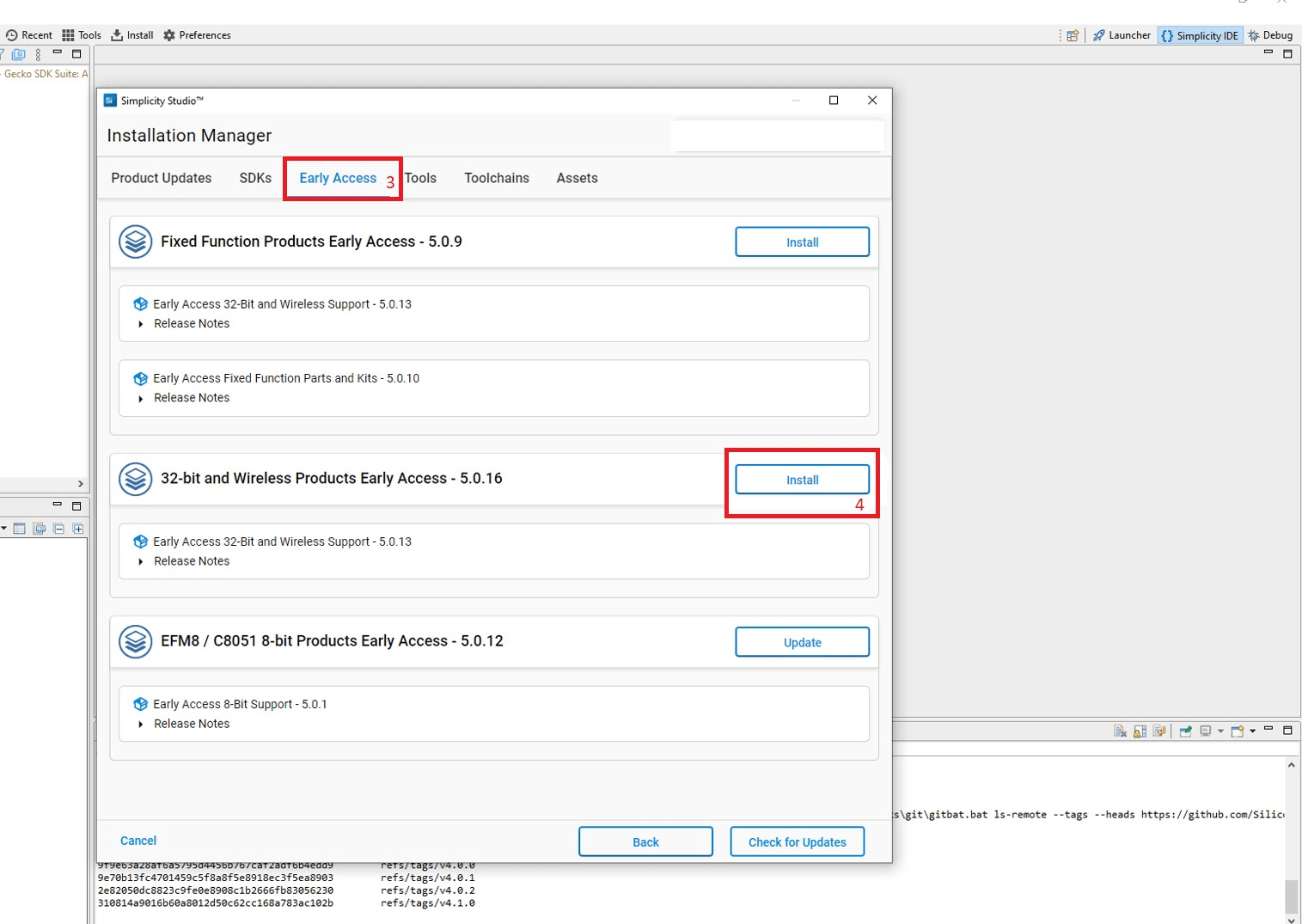Image resolution: width=1302 pixels, height=924 pixels.
Task: Select the Early Access tab
Action: pyautogui.click(x=338, y=178)
